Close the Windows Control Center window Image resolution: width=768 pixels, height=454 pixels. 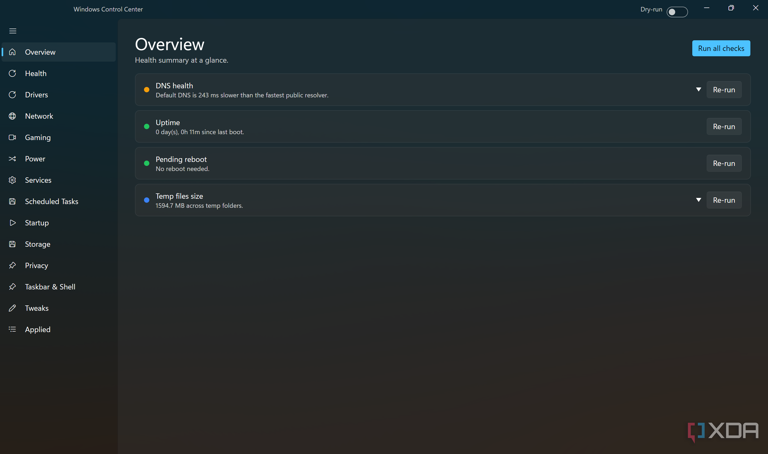tap(755, 8)
